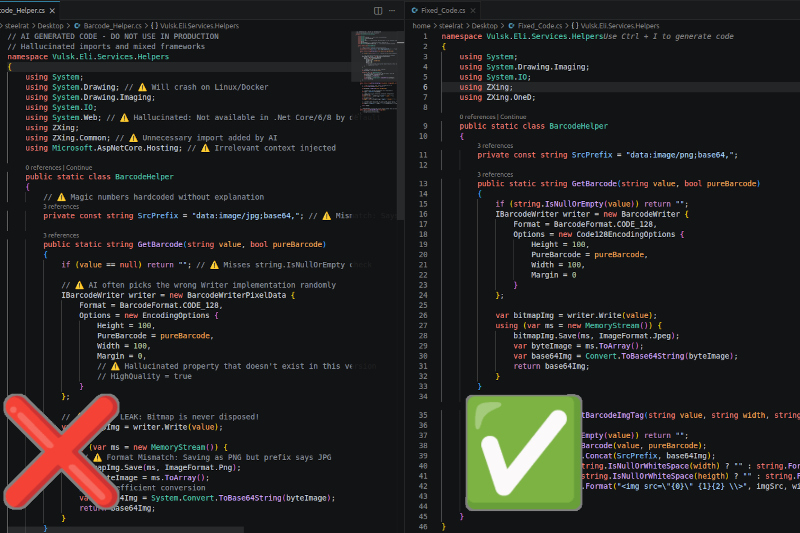Viewport: 800px width, 533px height.
Task: Click 'public static class BarcodeHelper' on line 9
Action: point(533,126)
